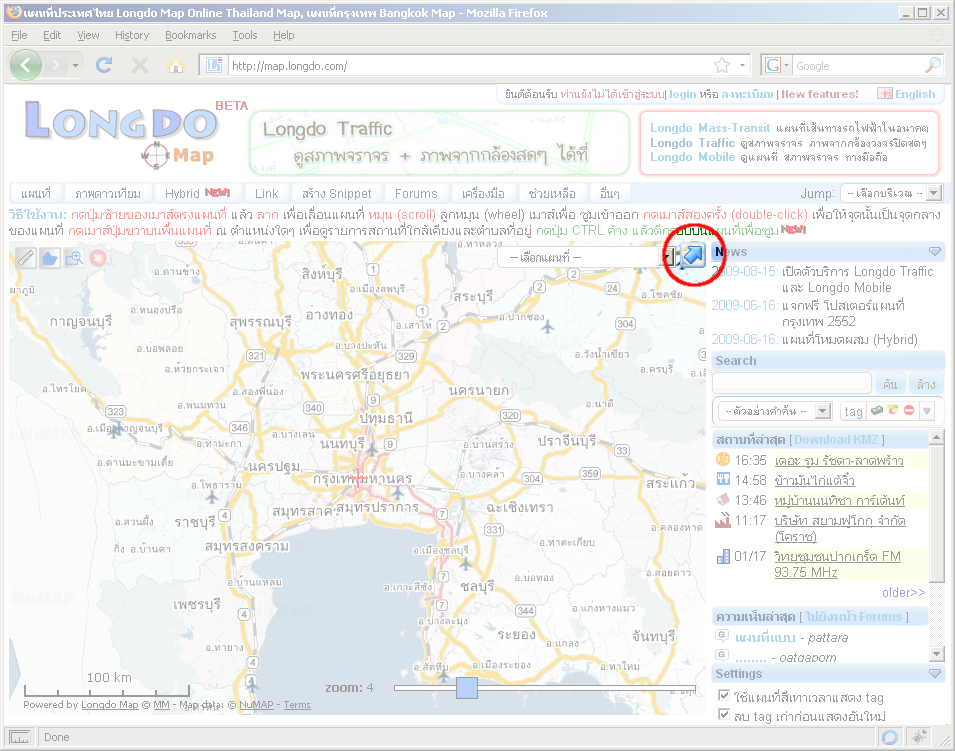Open the History menu
This screenshot has width=955, height=751.
point(132,35)
